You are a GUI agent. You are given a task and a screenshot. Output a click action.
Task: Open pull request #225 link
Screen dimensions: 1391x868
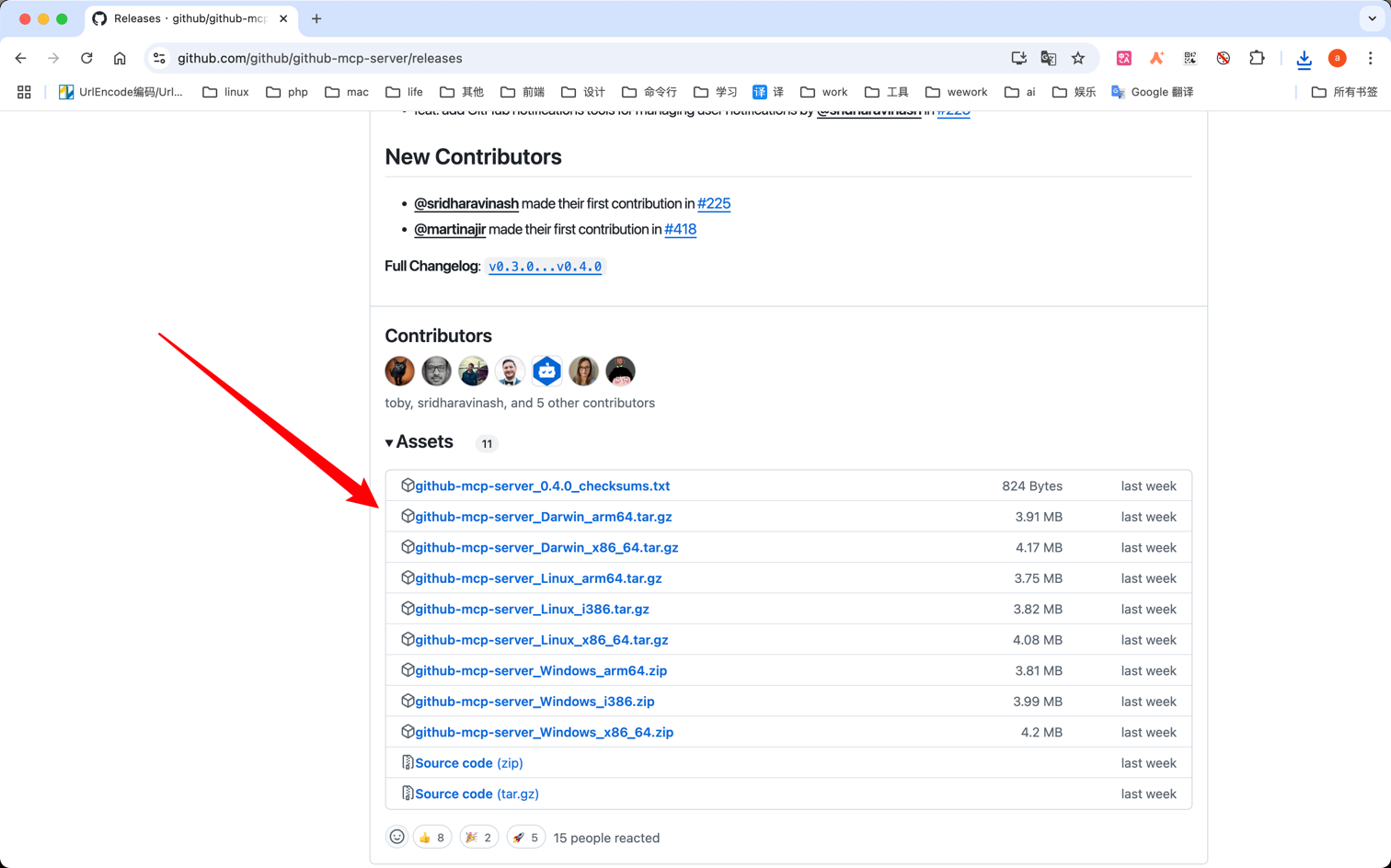[714, 203]
